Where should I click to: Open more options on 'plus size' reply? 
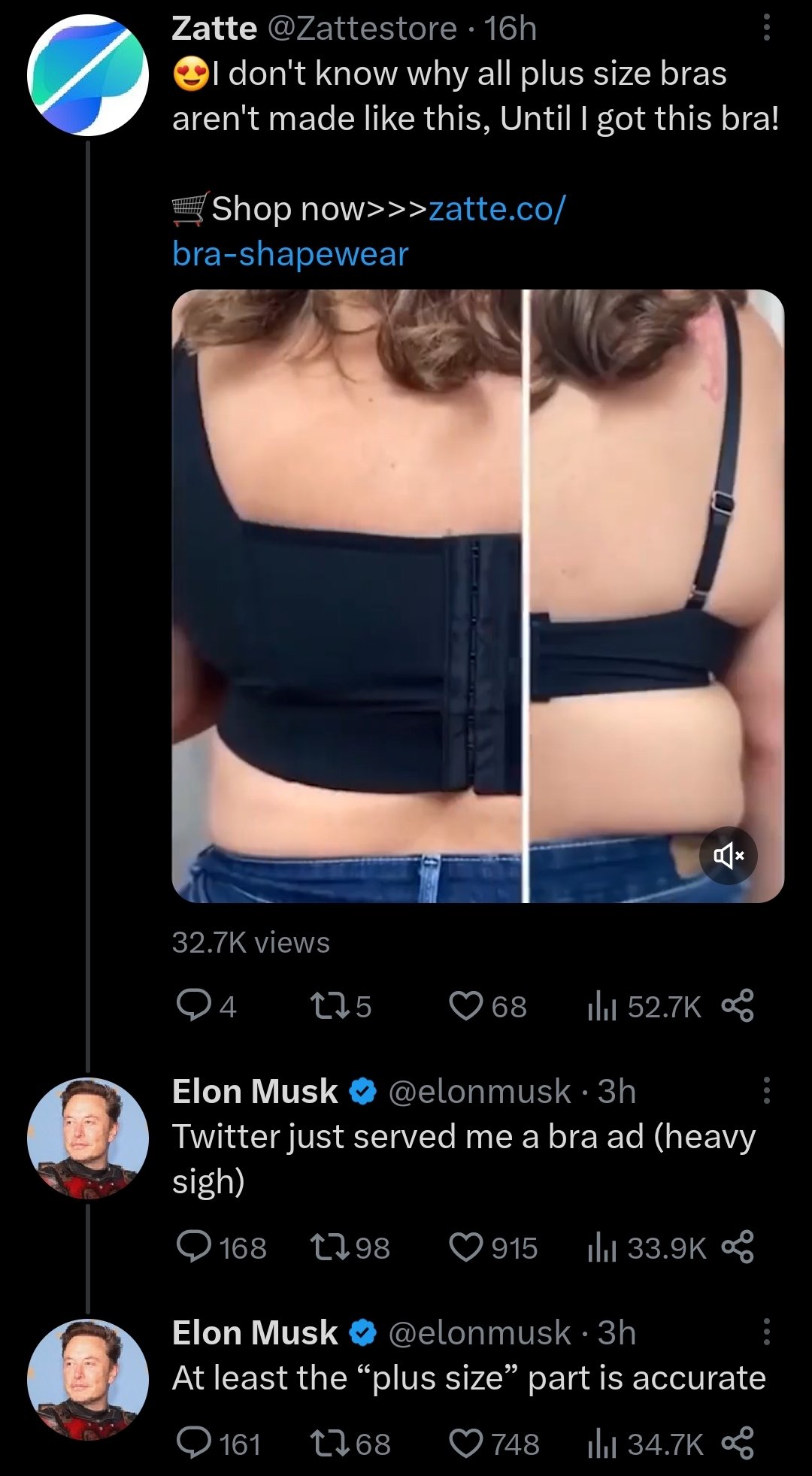tap(766, 1332)
